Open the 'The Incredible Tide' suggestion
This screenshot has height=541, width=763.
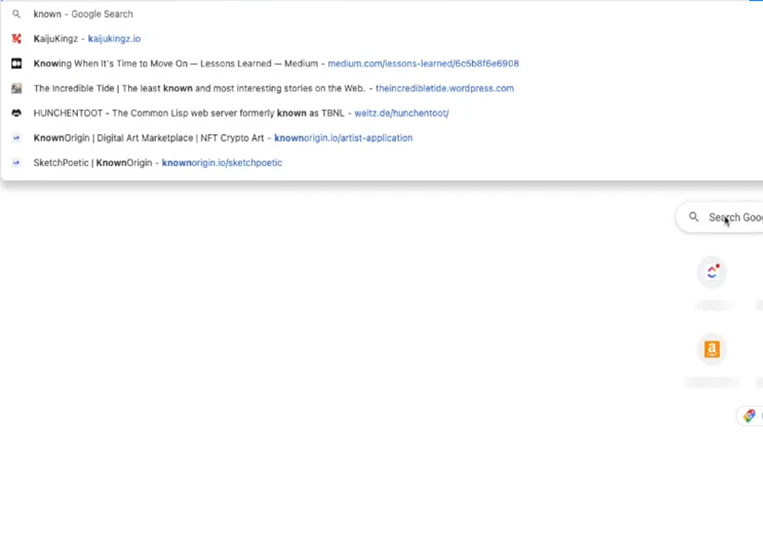click(x=382, y=88)
